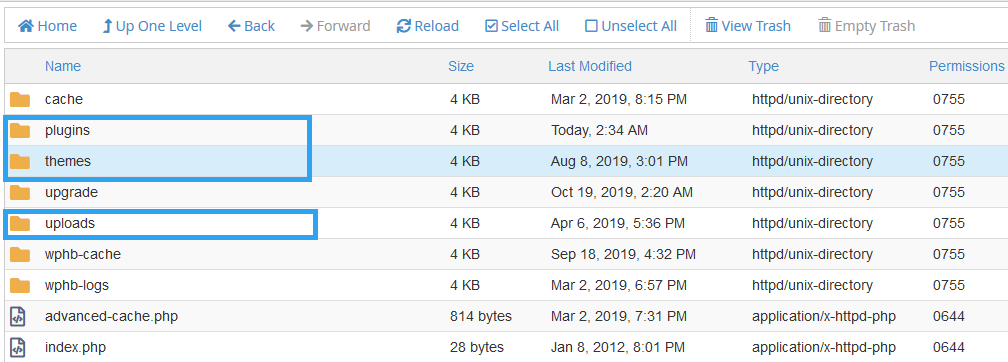Navigate Back in file manager
This screenshot has width=1008, height=362.
(x=251, y=26)
